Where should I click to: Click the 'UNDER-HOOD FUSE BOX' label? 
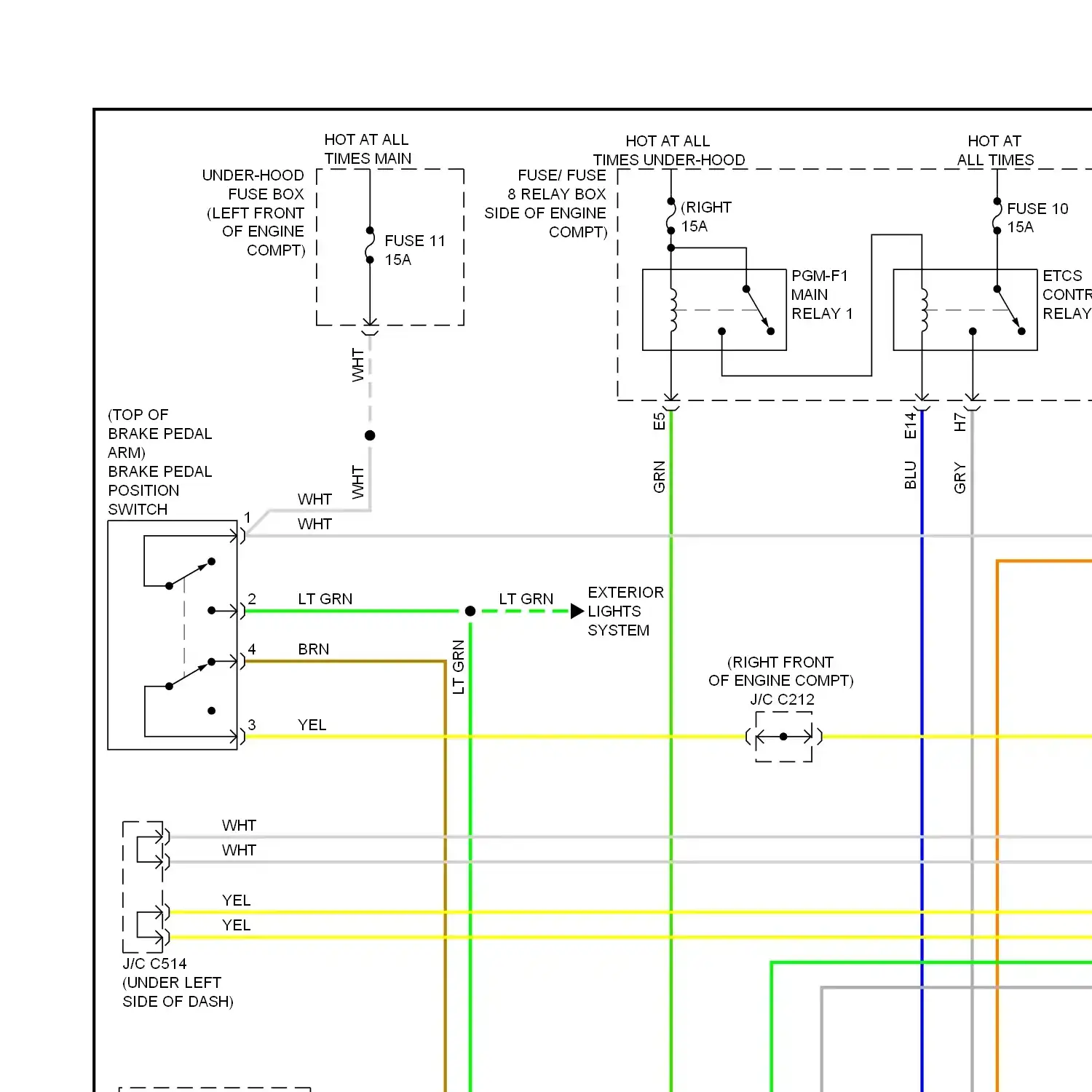click(253, 185)
